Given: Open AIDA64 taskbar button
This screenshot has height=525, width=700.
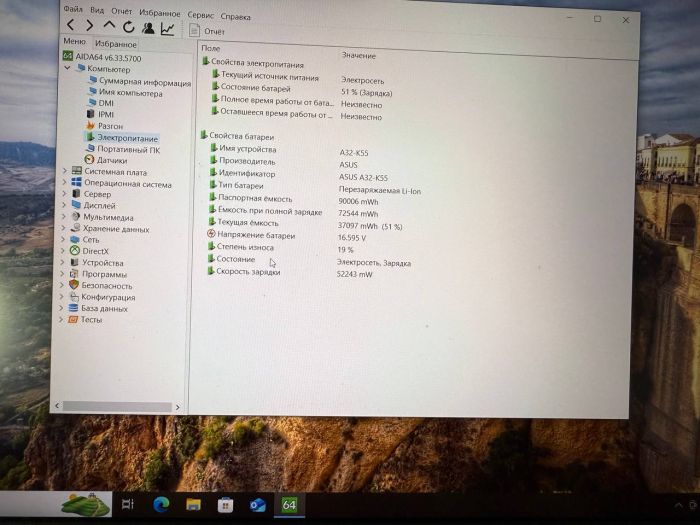Looking at the screenshot, I should (289, 505).
